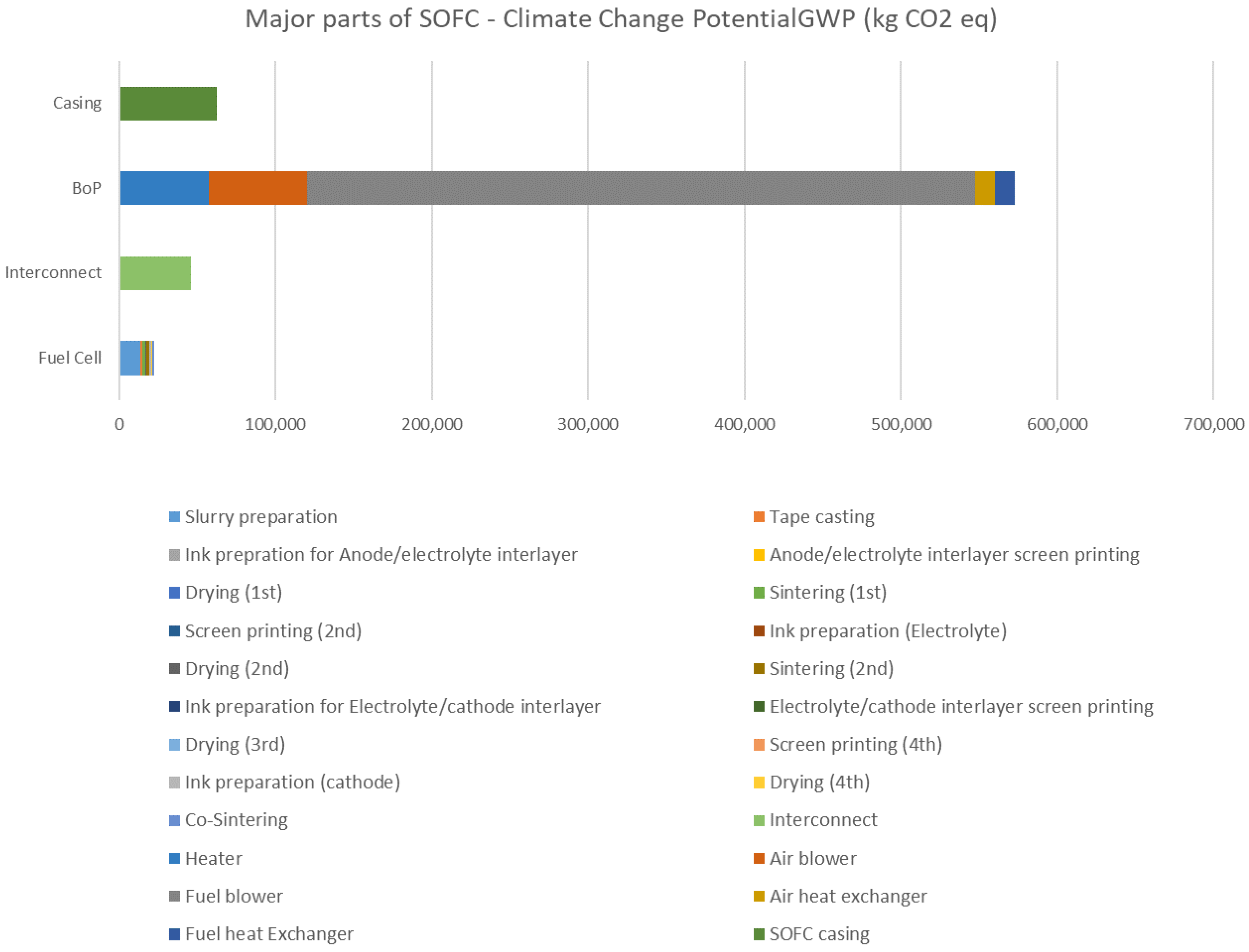Viewport: 1249px width, 952px height.
Task: Select the chart title text
Action: [x=620, y=19]
